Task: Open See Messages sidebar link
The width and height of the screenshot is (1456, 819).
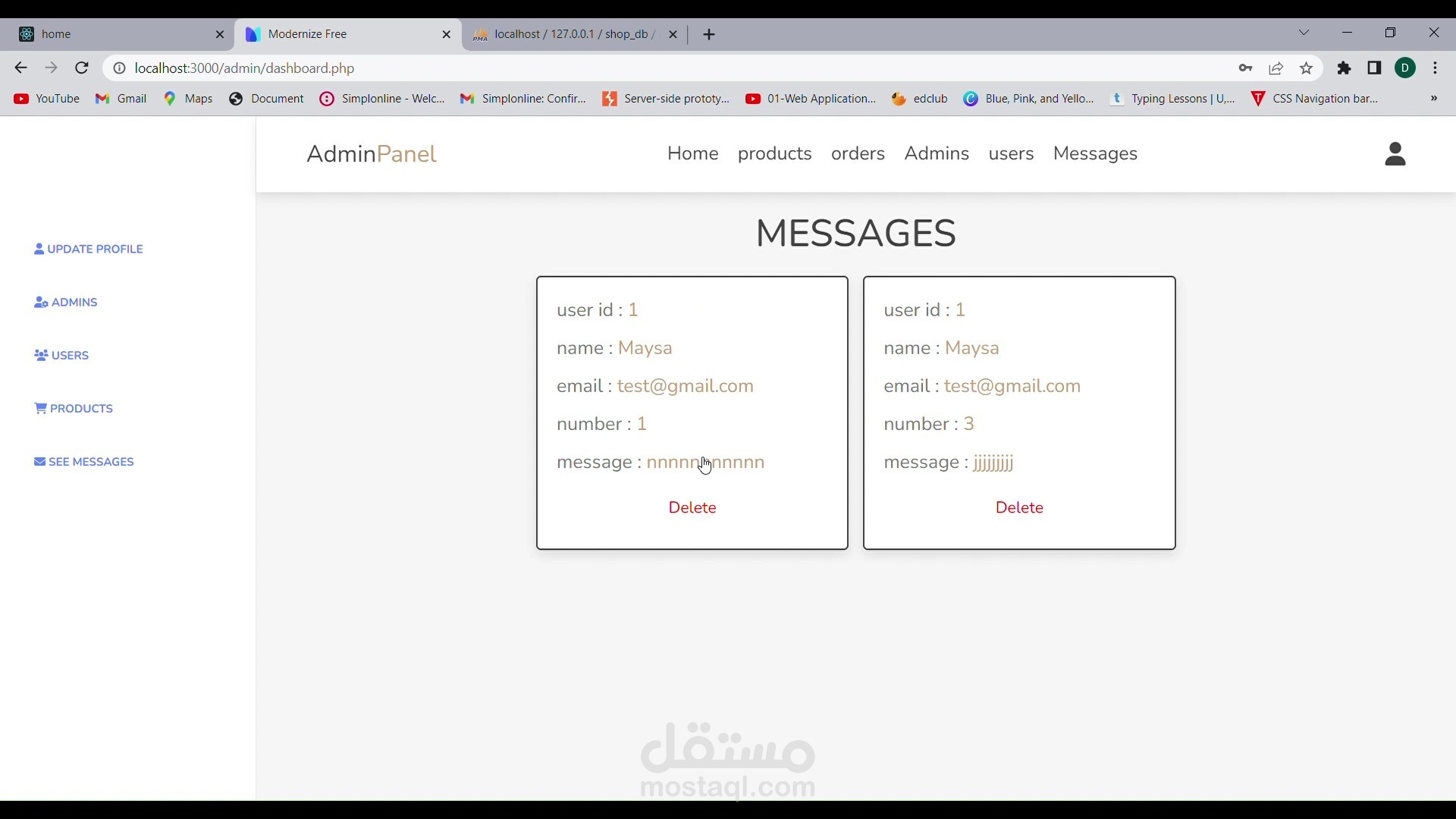Action: click(84, 462)
